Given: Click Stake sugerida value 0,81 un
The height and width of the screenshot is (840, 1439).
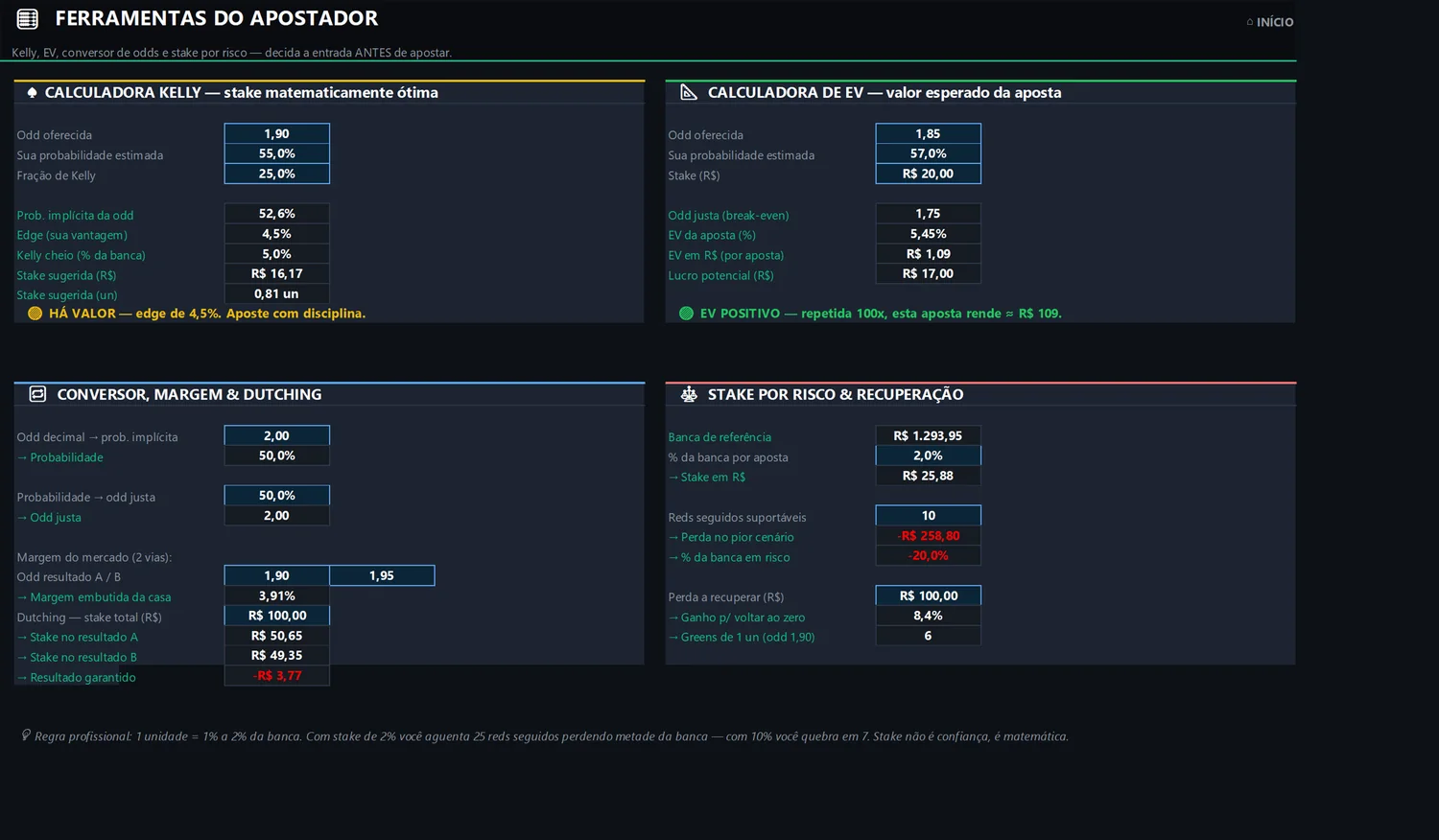Looking at the screenshot, I should point(277,293).
